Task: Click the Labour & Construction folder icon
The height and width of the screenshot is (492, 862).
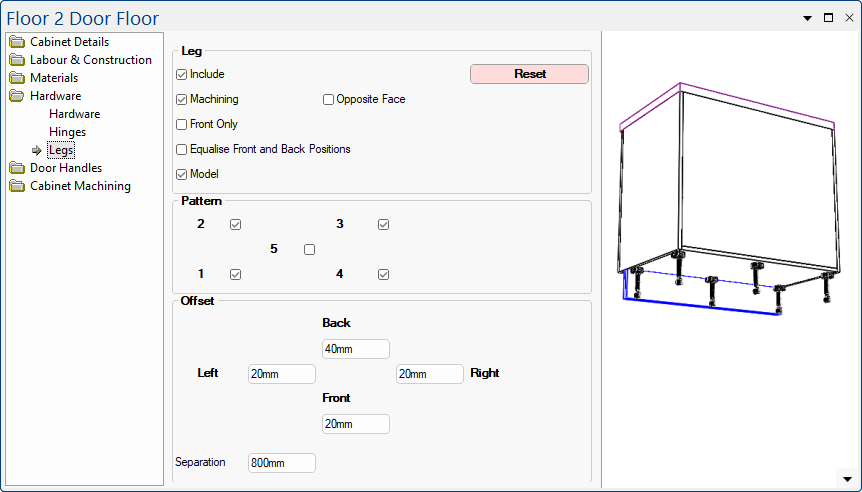Action: coord(17,60)
